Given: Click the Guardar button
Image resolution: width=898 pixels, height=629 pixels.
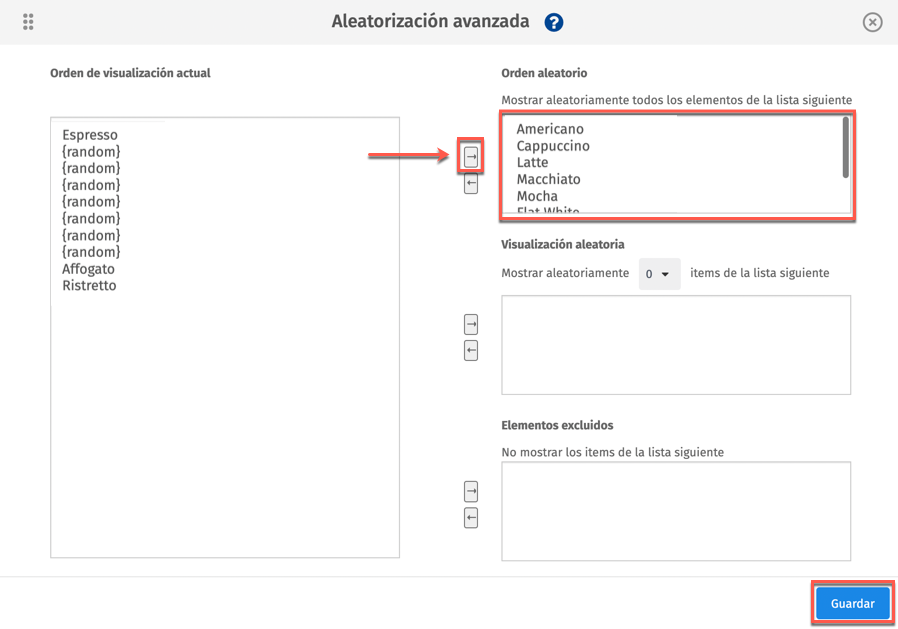Looking at the screenshot, I should coord(851,603).
